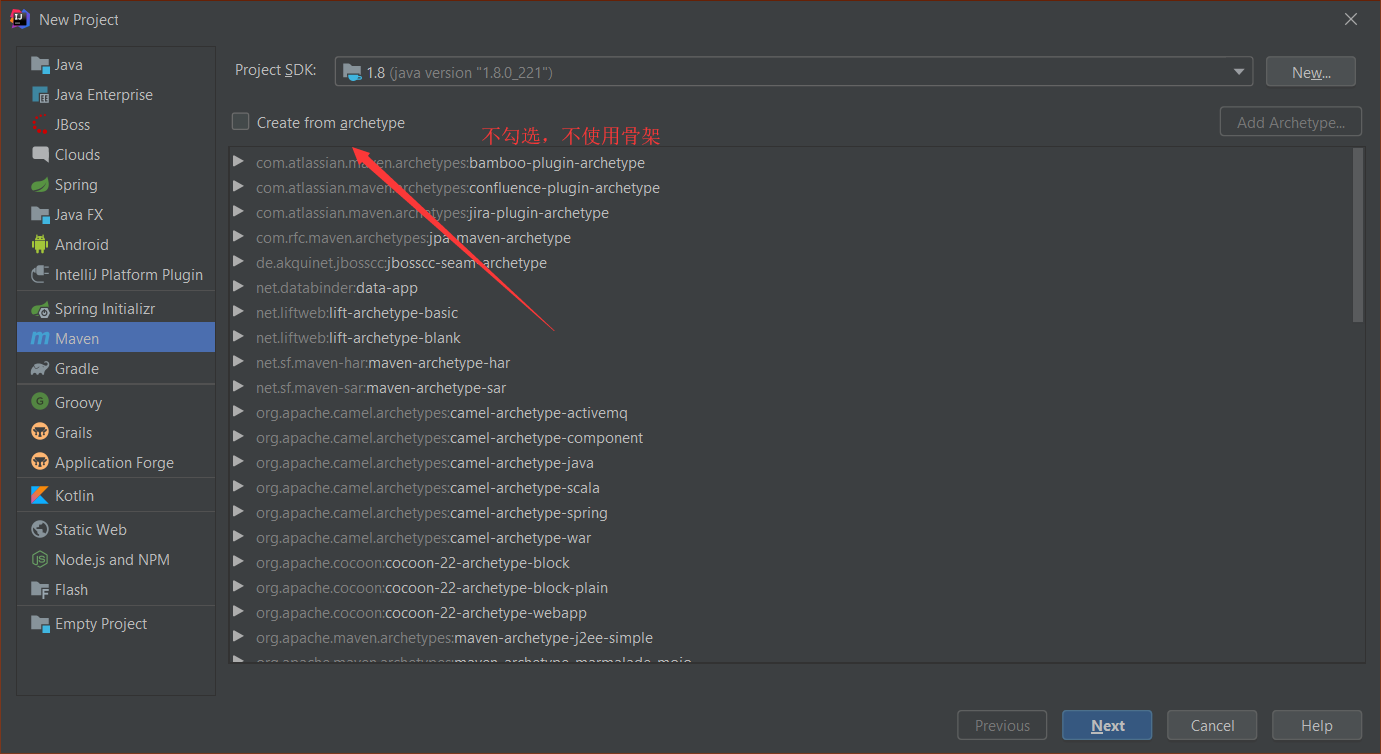Image resolution: width=1381 pixels, height=754 pixels.
Task: Select Empty Project type
Action: coord(116,623)
